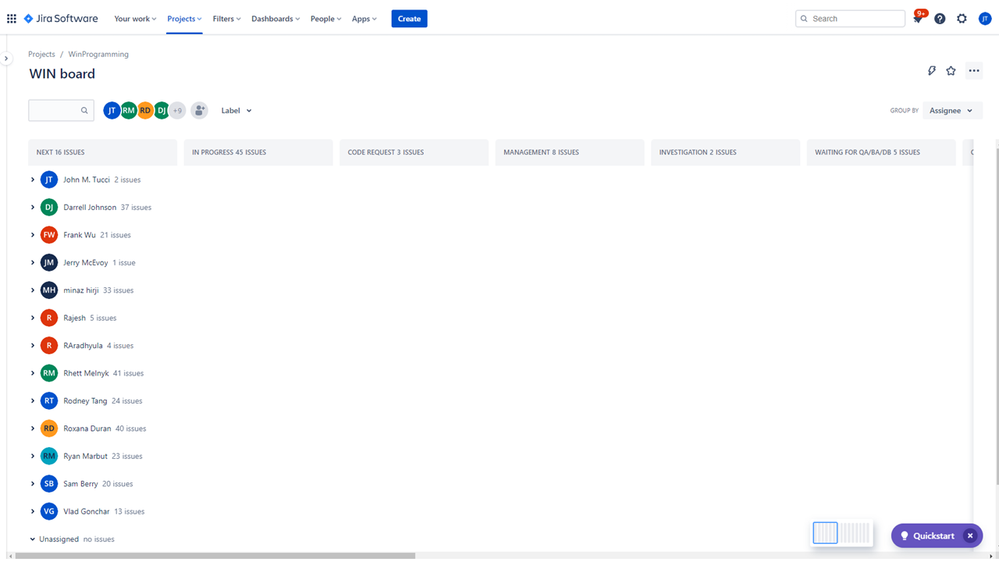Expand RAradhyula swimlane
This screenshot has height=562, width=999.
pyautogui.click(x=32, y=345)
